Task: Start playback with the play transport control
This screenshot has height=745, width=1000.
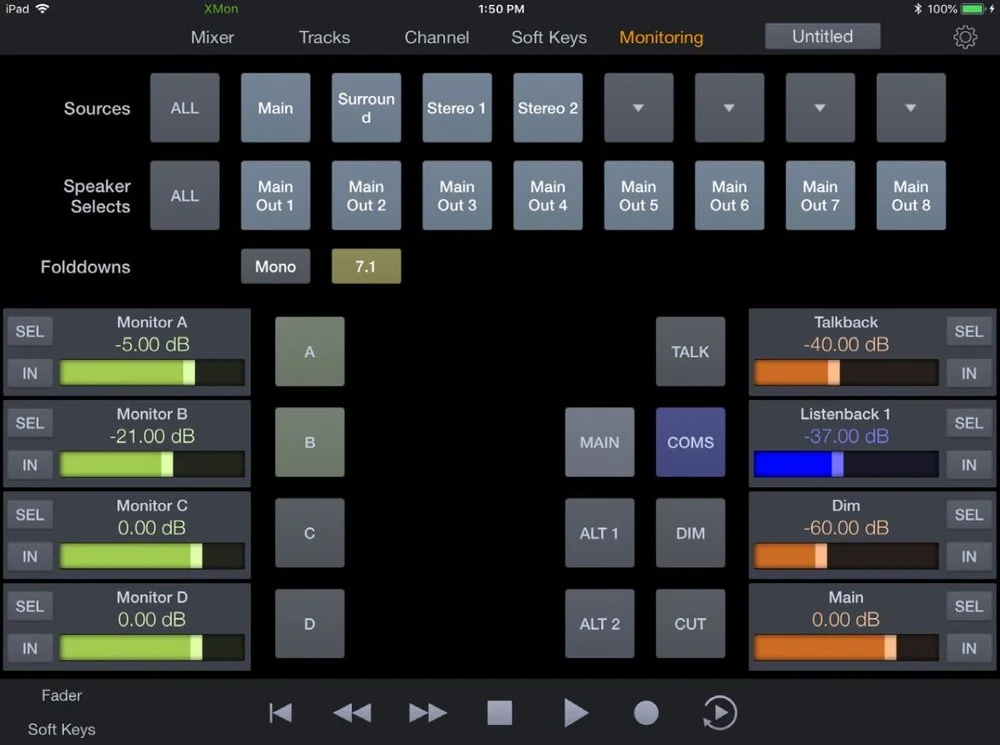Action: click(576, 712)
